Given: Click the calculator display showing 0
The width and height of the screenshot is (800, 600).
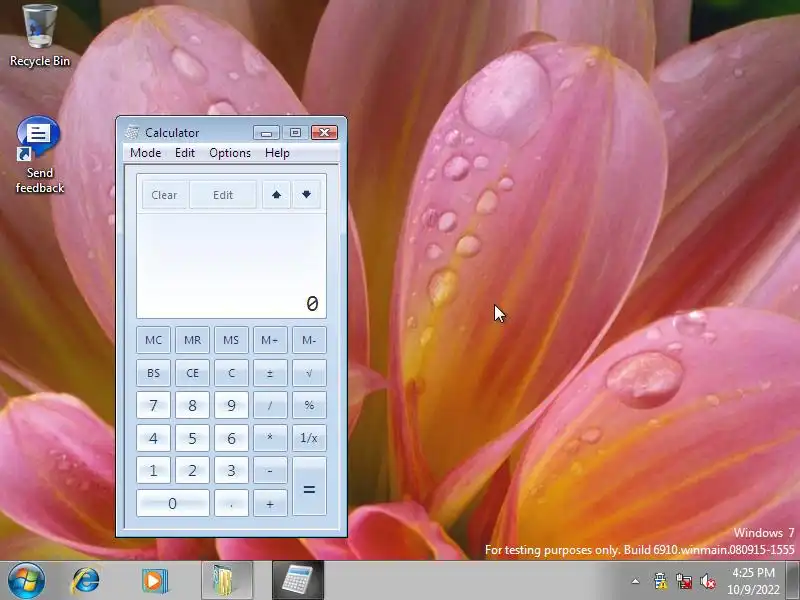Looking at the screenshot, I should (x=231, y=266).
